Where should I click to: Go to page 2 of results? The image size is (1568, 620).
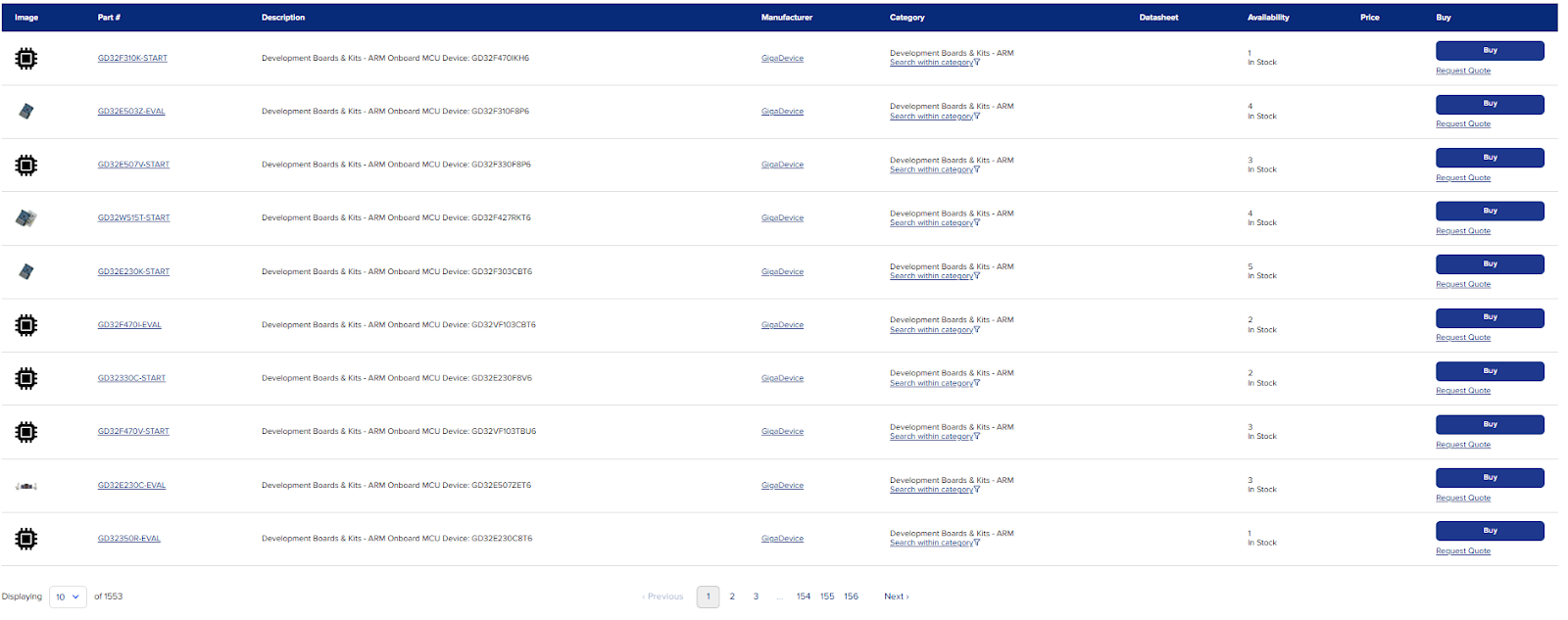point(732,596)
